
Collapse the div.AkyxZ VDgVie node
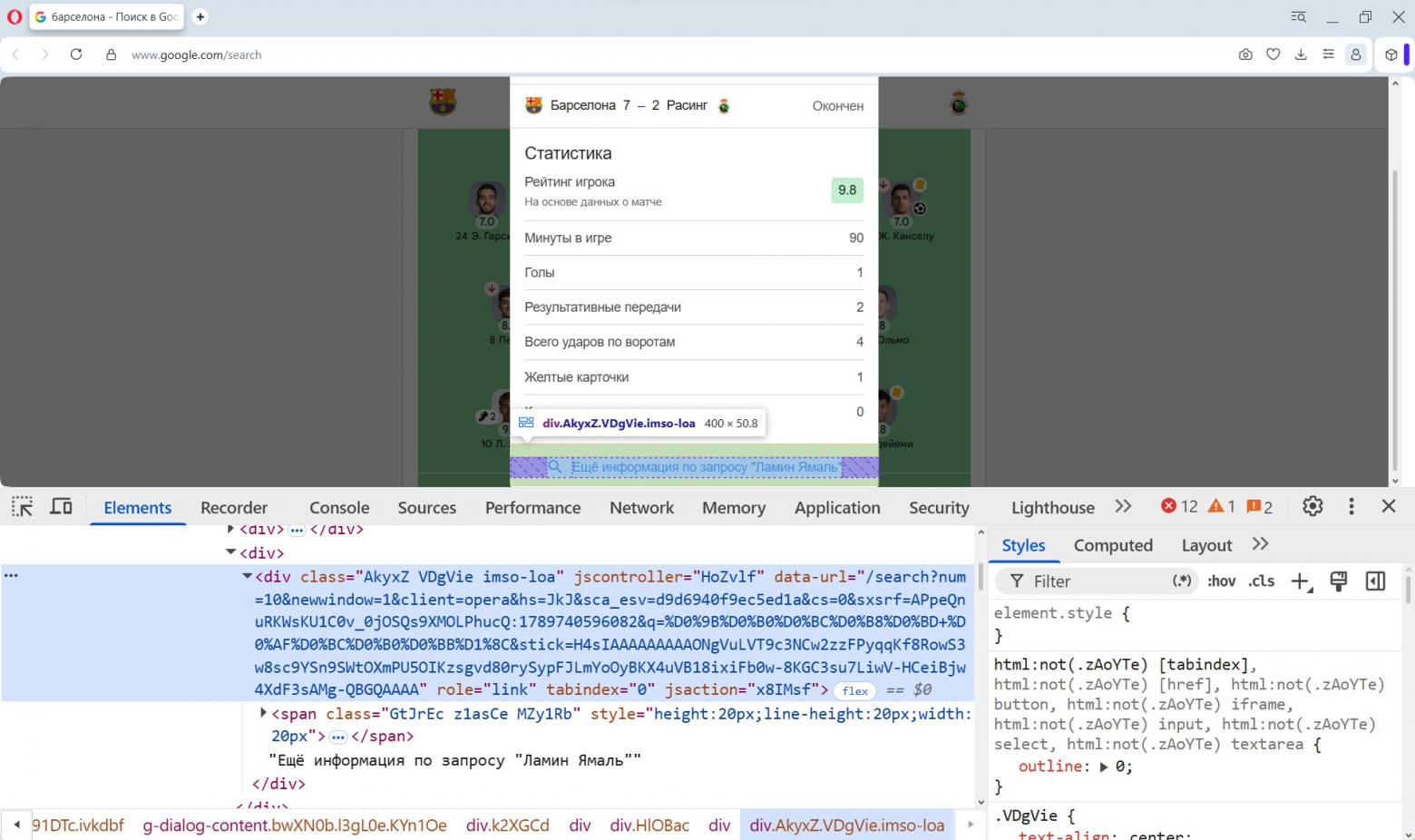(x=247, y=576)
